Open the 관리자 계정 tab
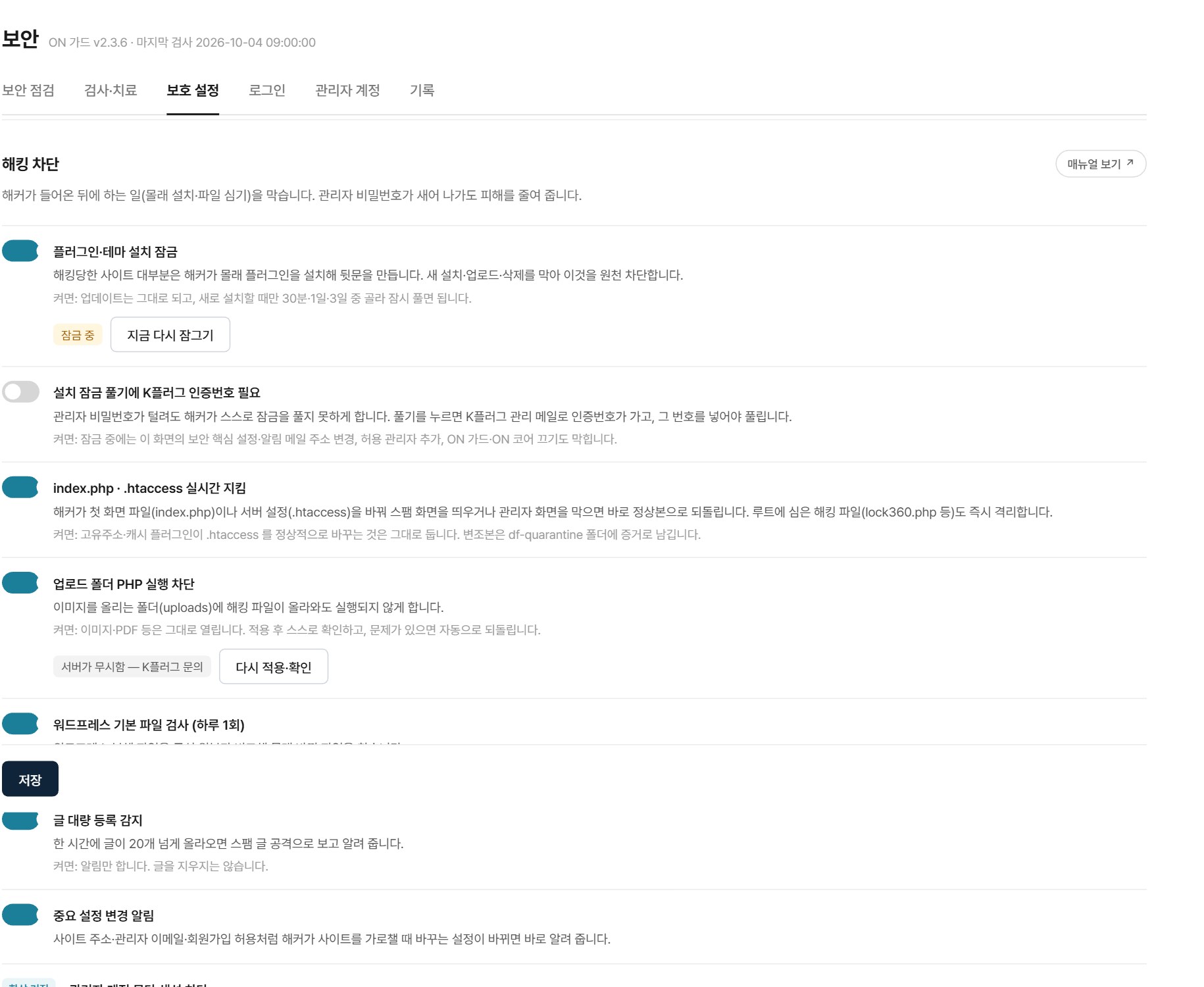This screenshot has height=987, width=1204. click(x=347, y=90)
